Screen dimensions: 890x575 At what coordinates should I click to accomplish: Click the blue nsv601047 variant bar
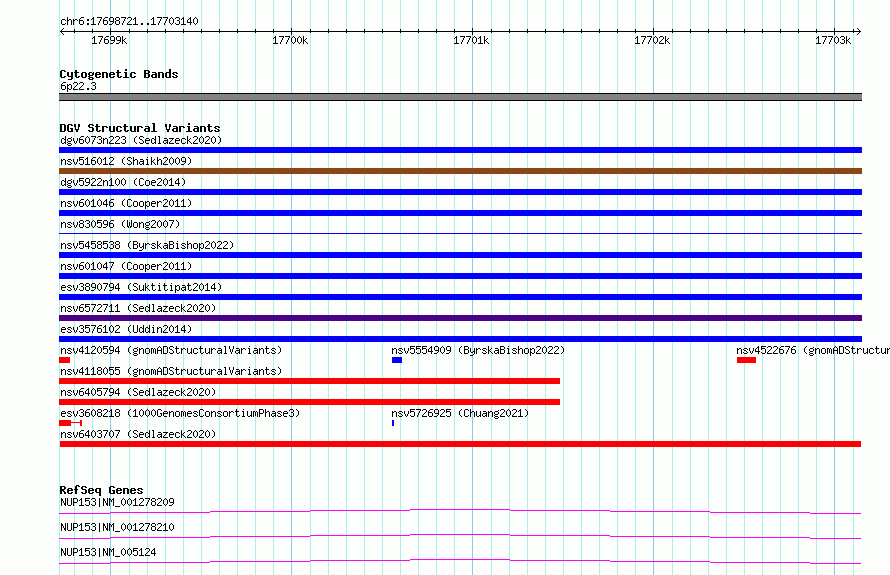pos(460,276)
